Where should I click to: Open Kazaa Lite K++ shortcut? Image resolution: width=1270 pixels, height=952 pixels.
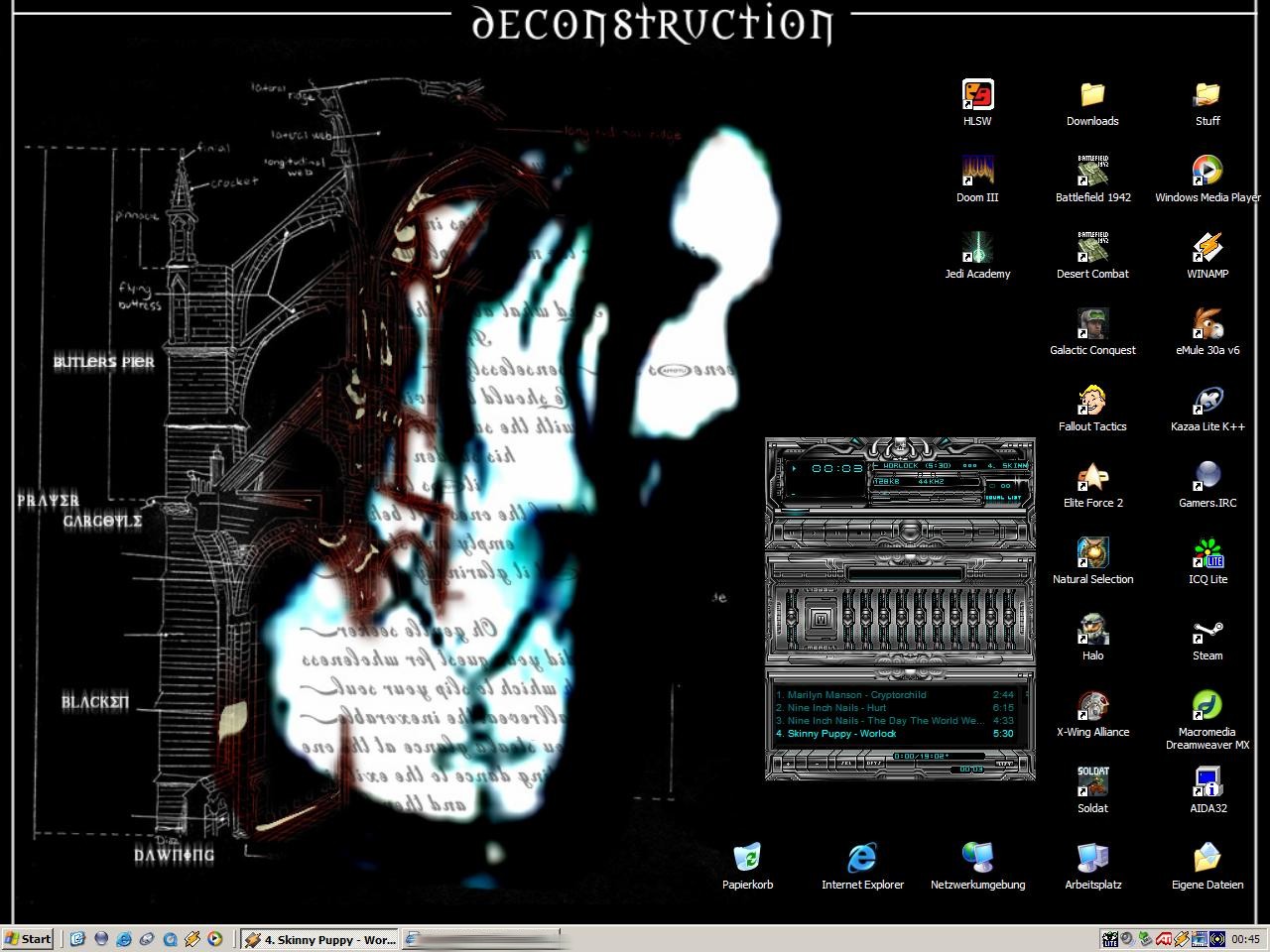[1207, 409]
